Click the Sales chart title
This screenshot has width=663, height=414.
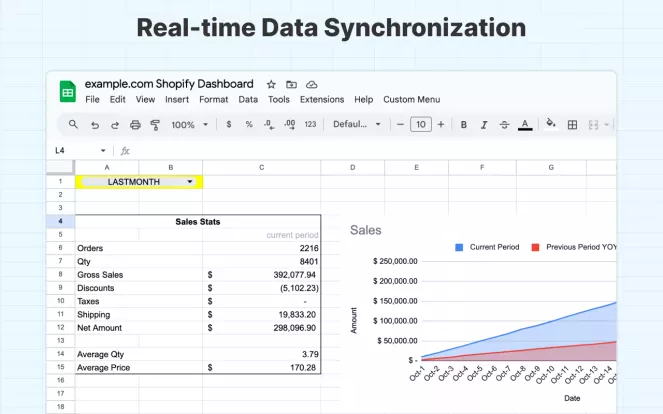(x=366, y=230)
